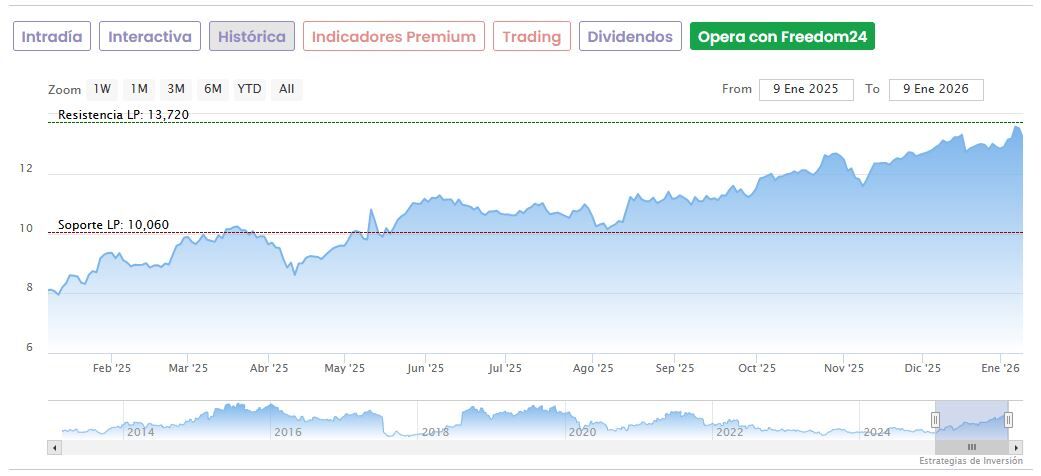Click Opera con Freedom24 button
Image resolution: width=1041 pixels, height=476 pixels.
[x=782, y=37]
